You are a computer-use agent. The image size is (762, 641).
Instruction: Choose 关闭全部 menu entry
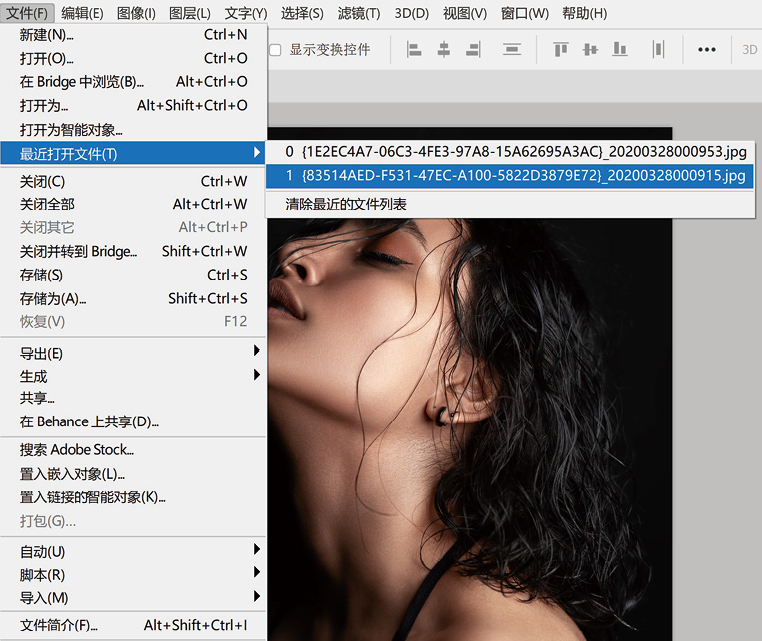(x=133, y=204)
